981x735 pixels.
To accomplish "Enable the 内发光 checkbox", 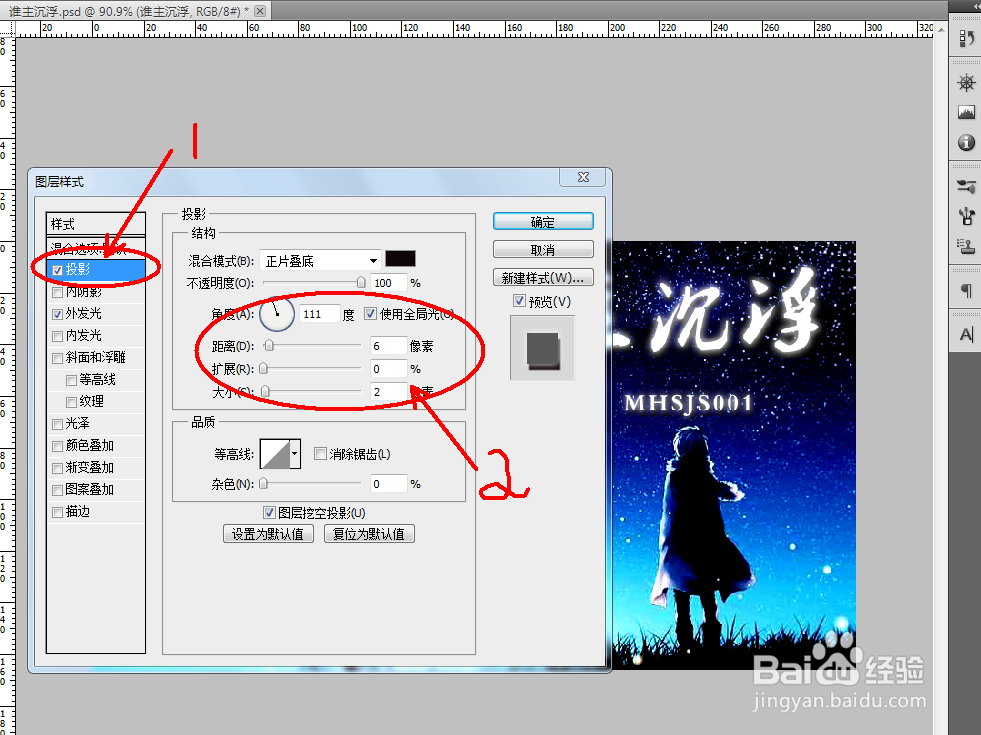I will pyautogui.click(x=58, y=336).
